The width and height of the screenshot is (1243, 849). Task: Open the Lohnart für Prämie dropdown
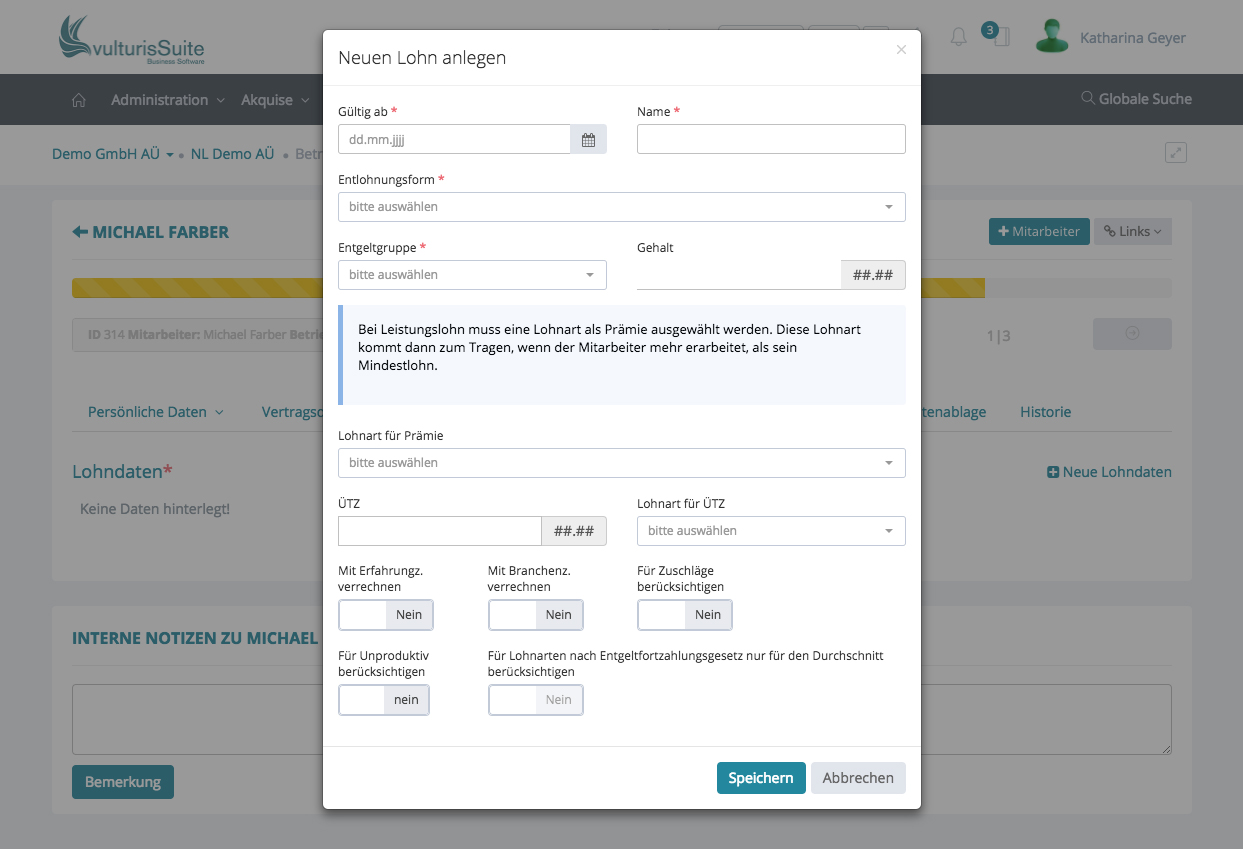(x=621, y=463)
